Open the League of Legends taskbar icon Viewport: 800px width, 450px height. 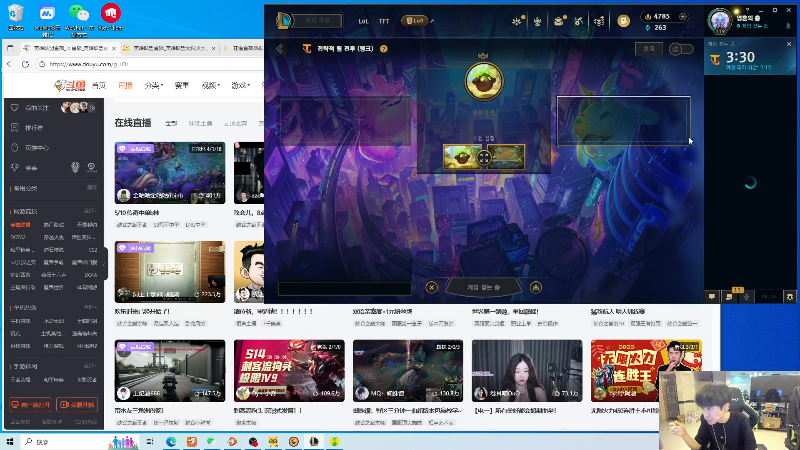314,442
